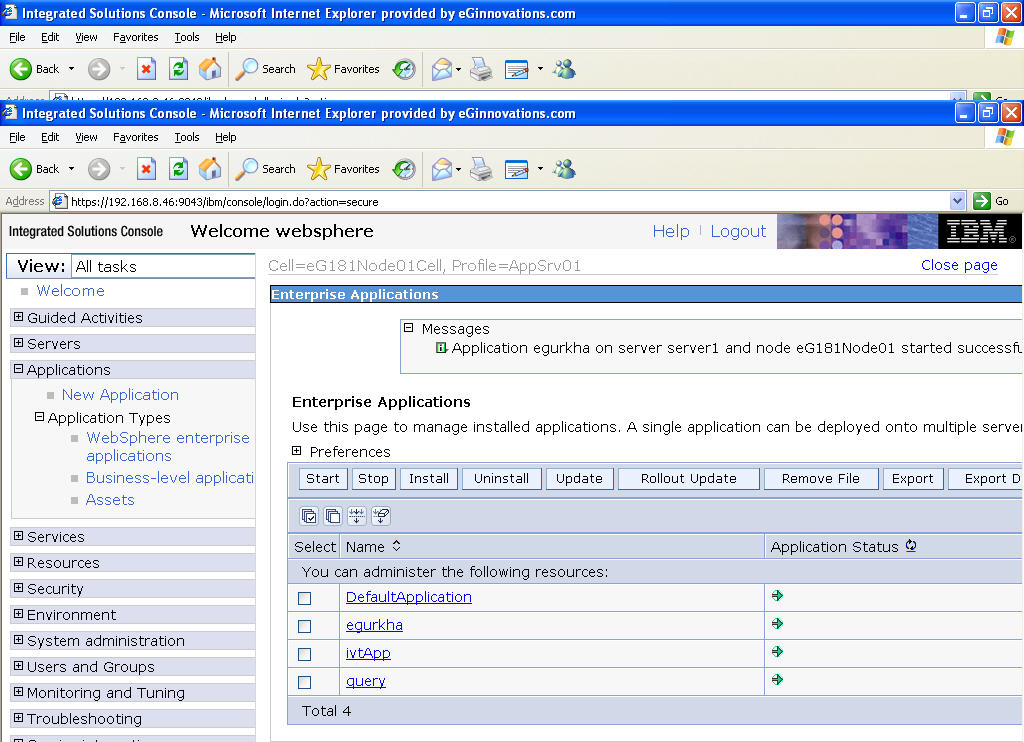
Task: Check the egurkha checkbox
Action: click(x=304, y=626)
